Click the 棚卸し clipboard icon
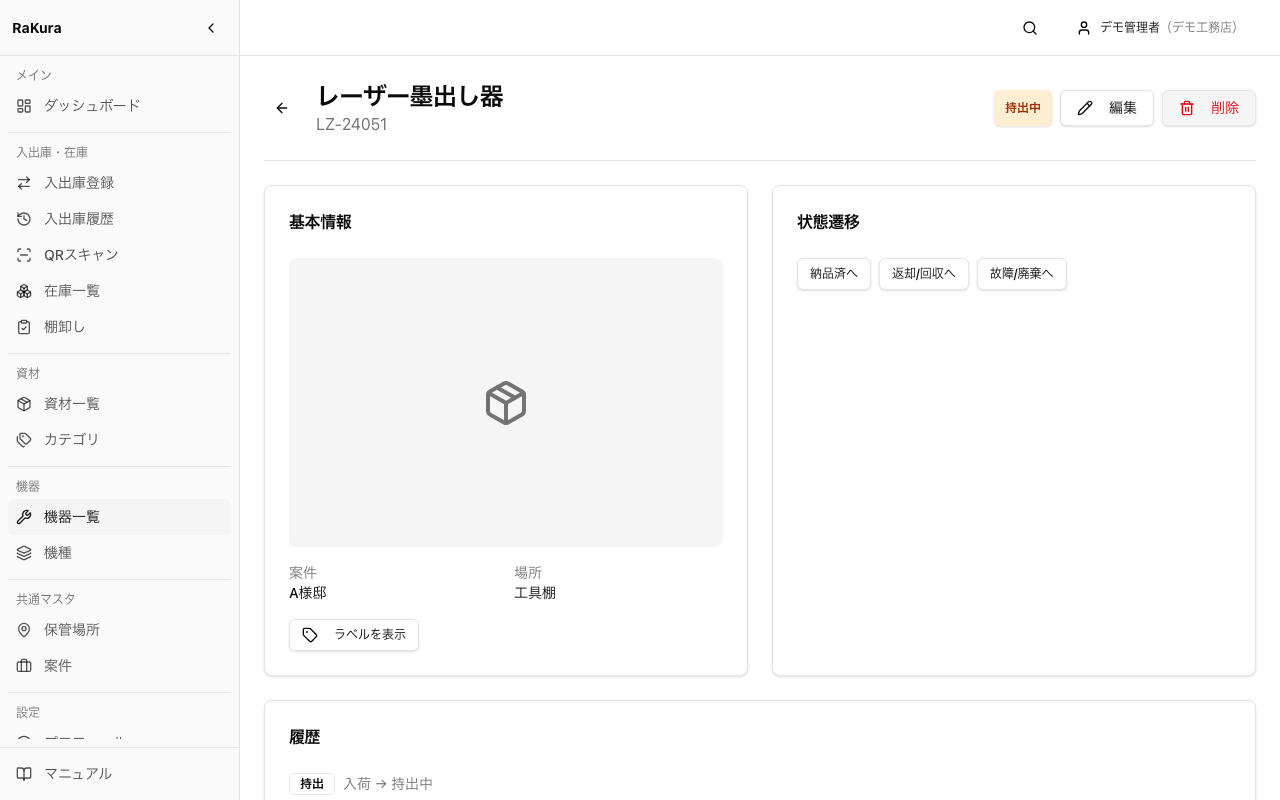The width and height of the screenshot is (1280, 800). tap(24, 327)
